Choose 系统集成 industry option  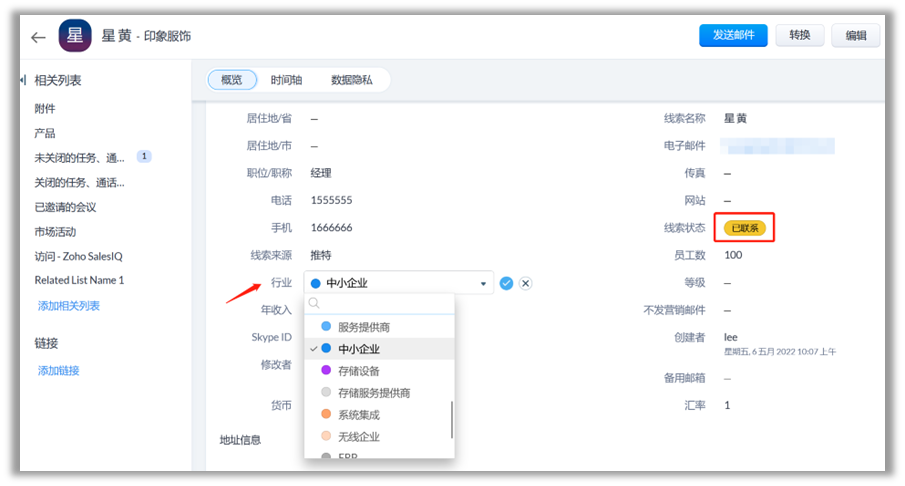click(358, 415)
